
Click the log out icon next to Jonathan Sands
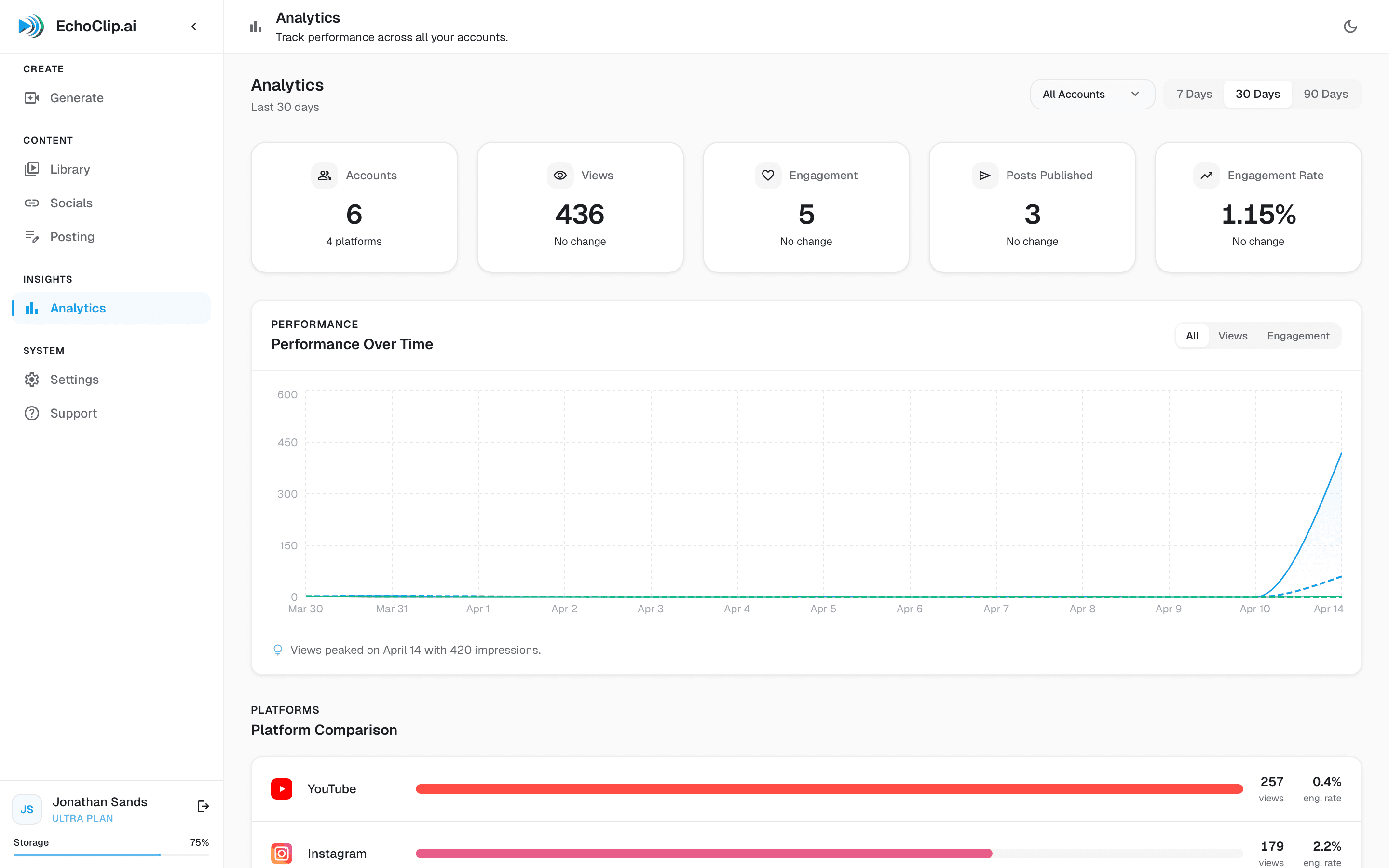[x=203, y=806]
